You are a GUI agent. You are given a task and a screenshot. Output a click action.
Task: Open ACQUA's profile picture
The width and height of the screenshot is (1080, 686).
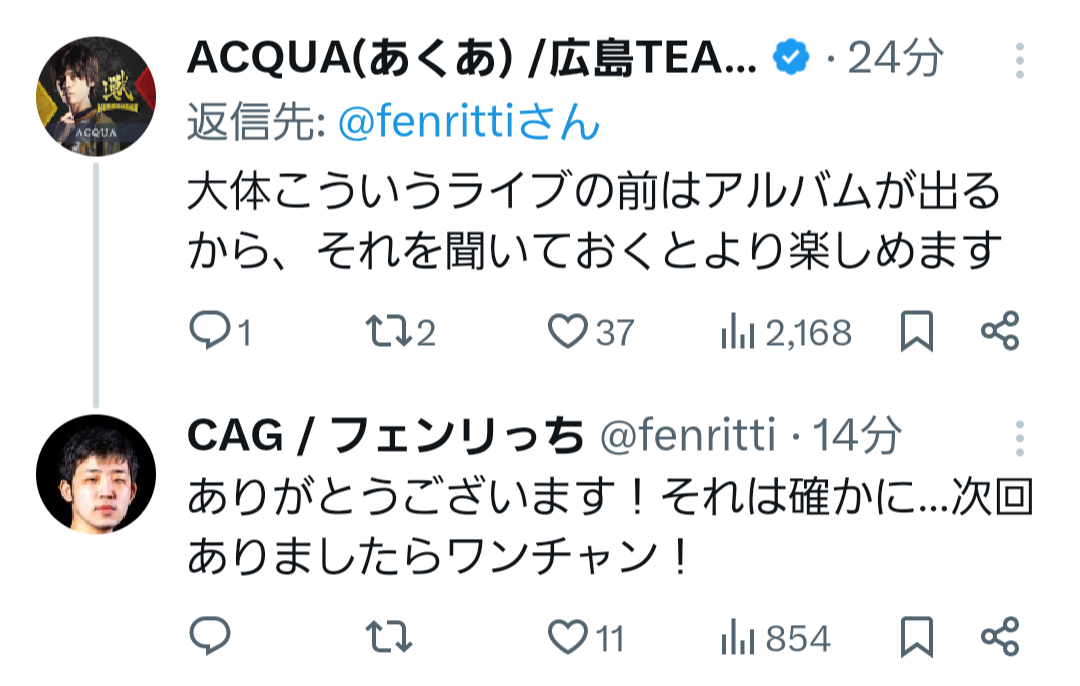(x=97, y=96)
